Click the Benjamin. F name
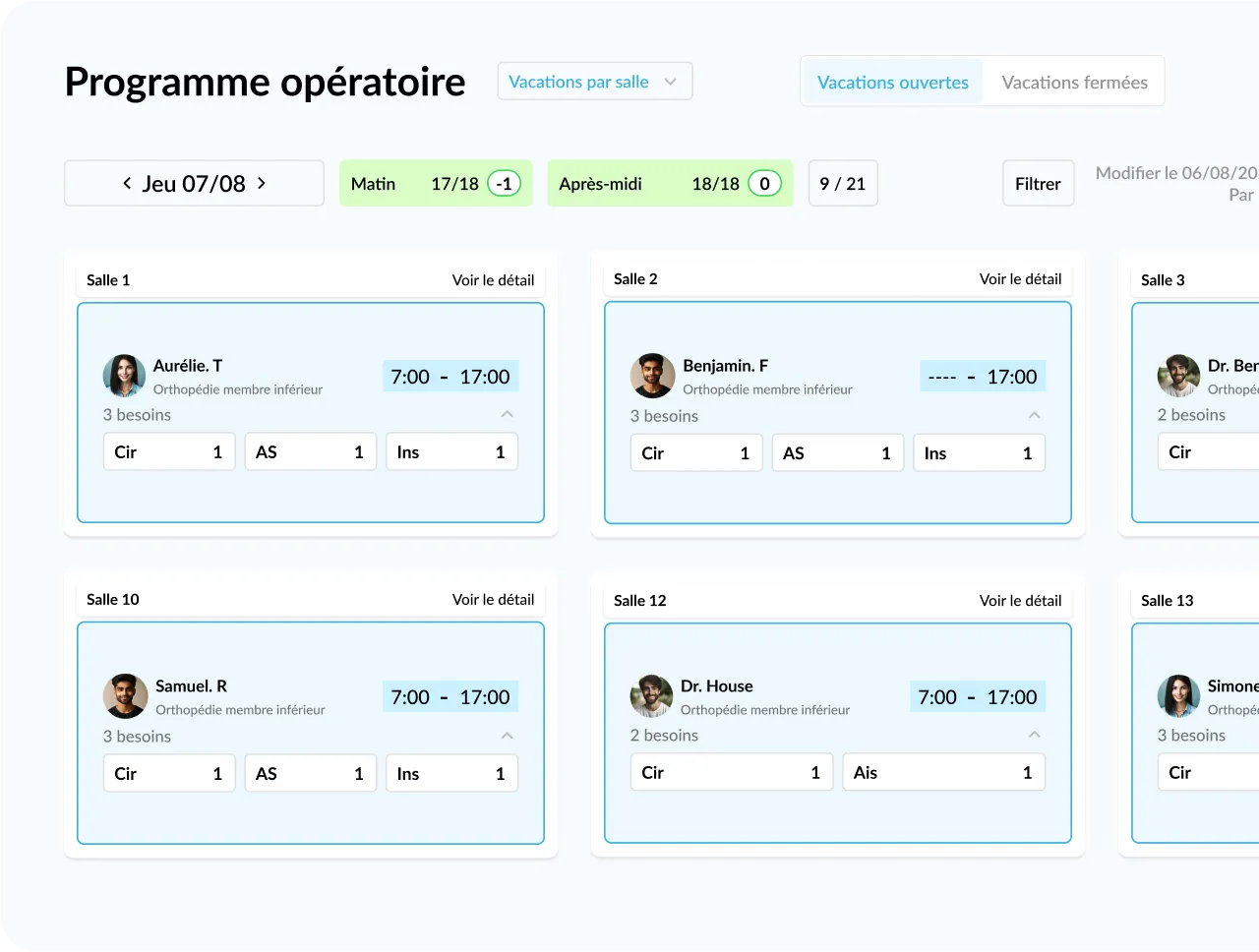The image size is (1259, 952). [726, 366]
